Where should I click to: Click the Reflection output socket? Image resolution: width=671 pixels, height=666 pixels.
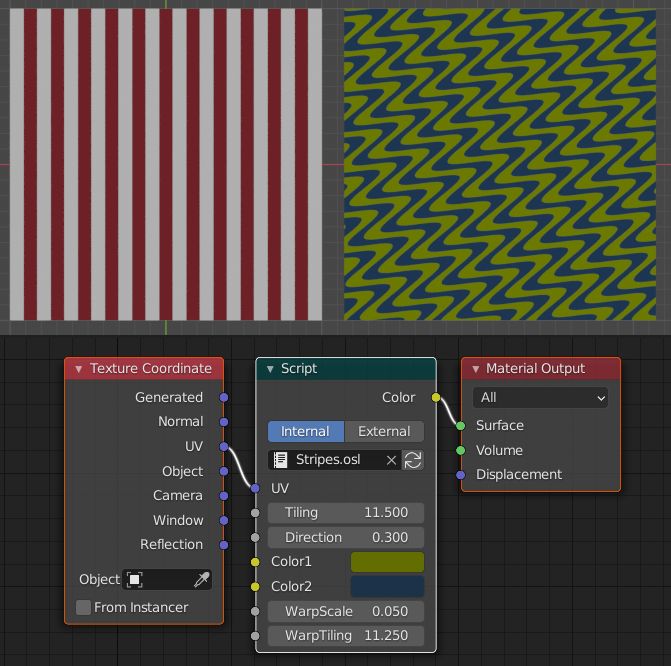[x=224, y=545]
